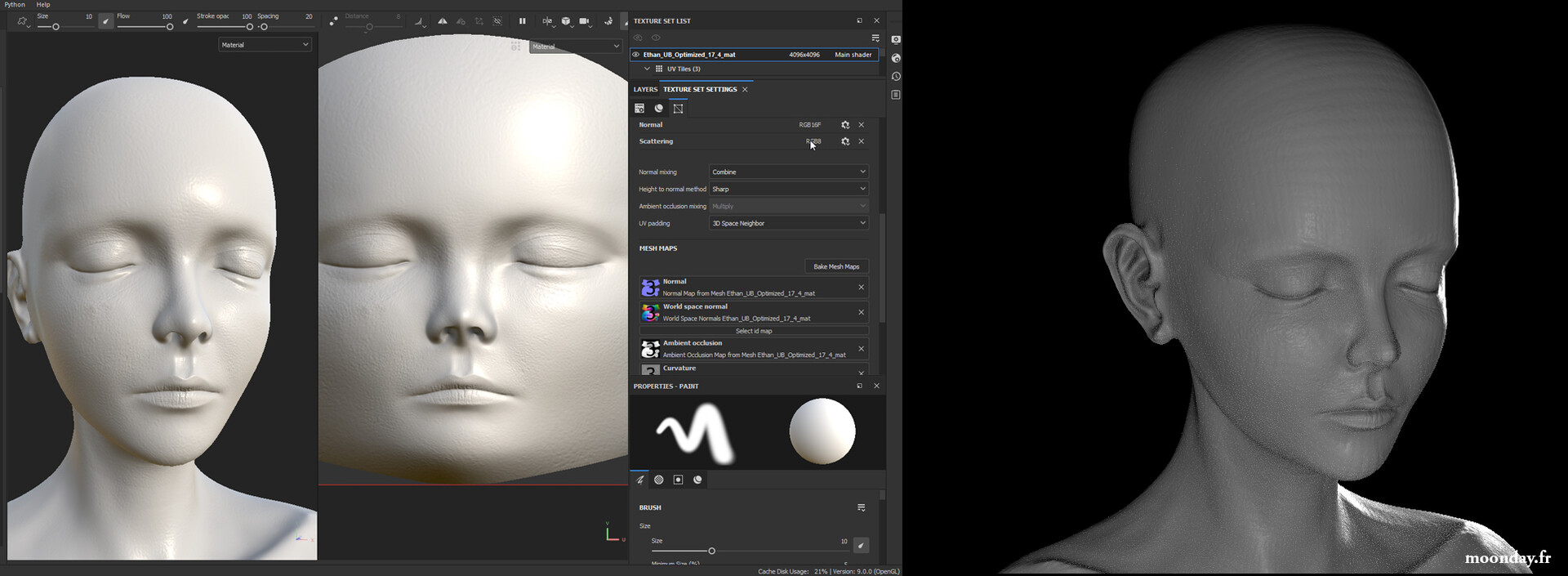Viewport: 1568px width, 576px height.
Task: Open the history icon in right sidebar
Action: pyautogui.click(x=896, y=77)
